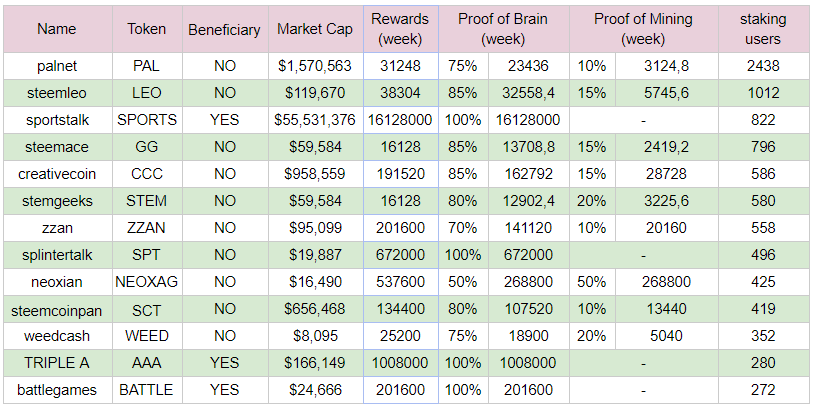Click the TRIPLE A name cell

click(x=57, y=363)
